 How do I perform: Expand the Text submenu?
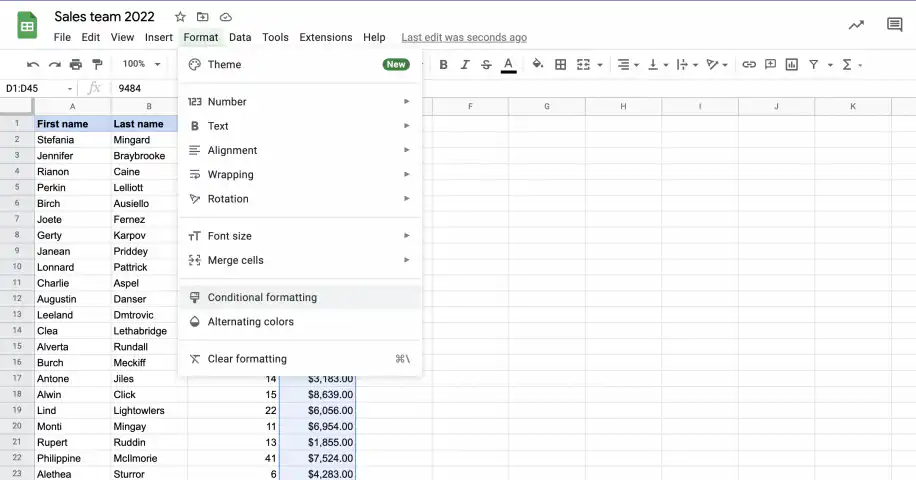coord(300,126)
